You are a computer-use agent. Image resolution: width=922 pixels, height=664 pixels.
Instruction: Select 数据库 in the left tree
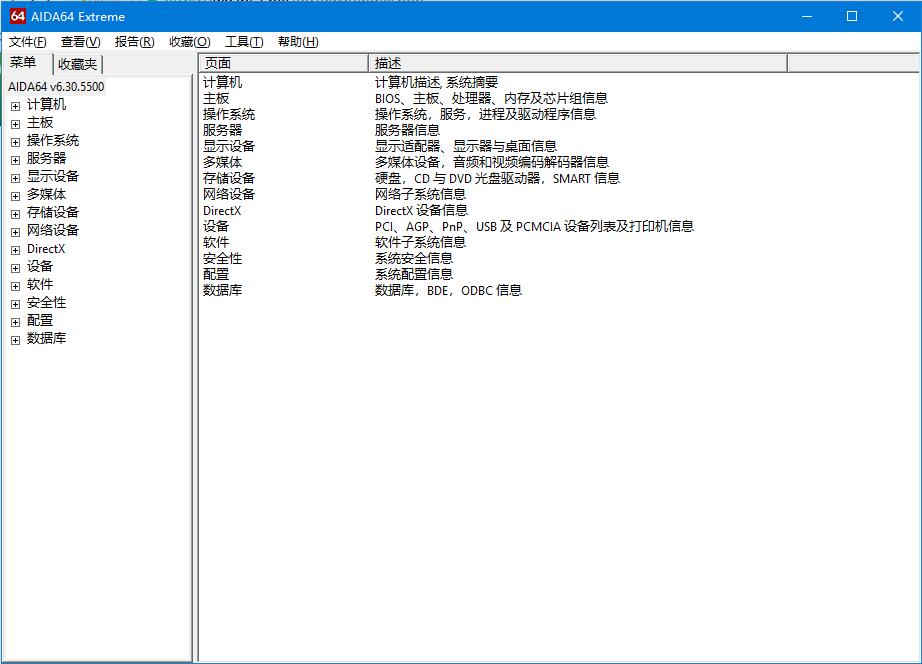pyautogui.click(x=46, y=338)
